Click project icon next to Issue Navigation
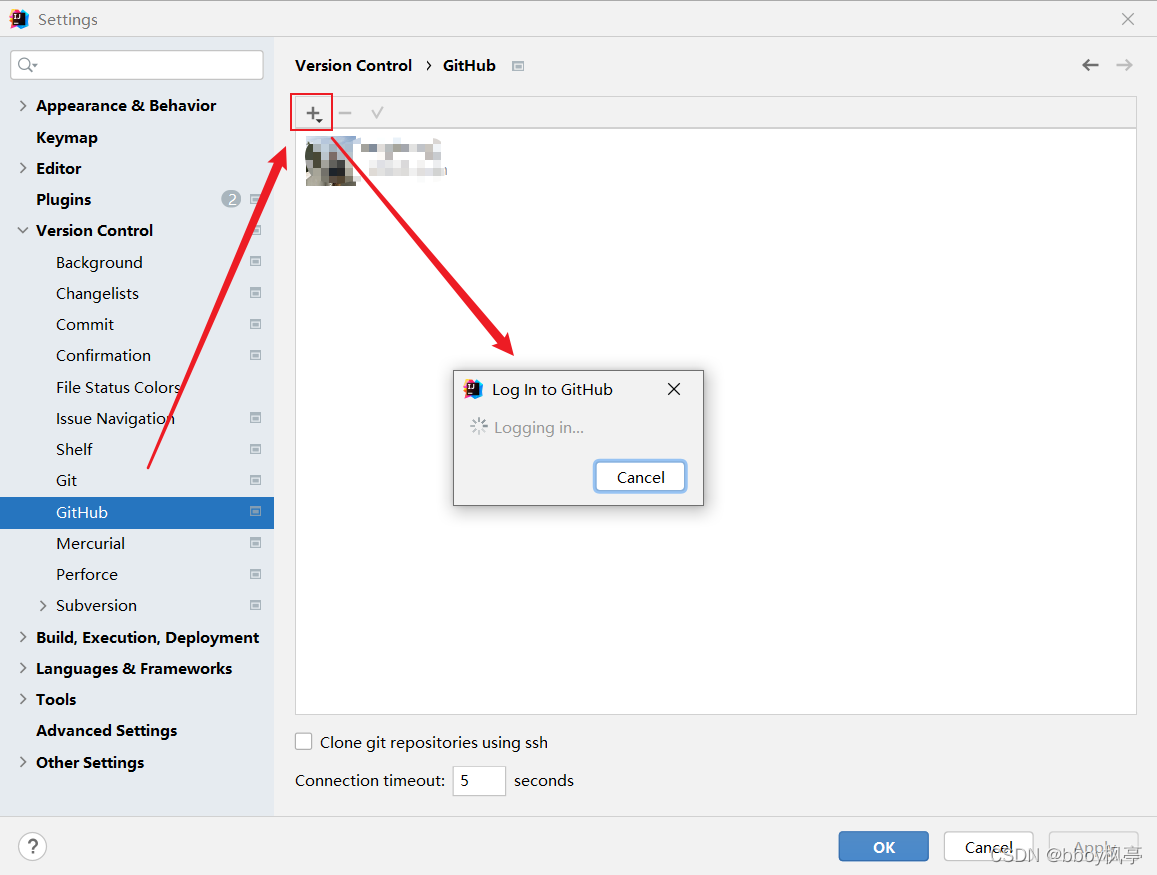The height and width of the screenshot is (875, 1157). pos(255,418)
